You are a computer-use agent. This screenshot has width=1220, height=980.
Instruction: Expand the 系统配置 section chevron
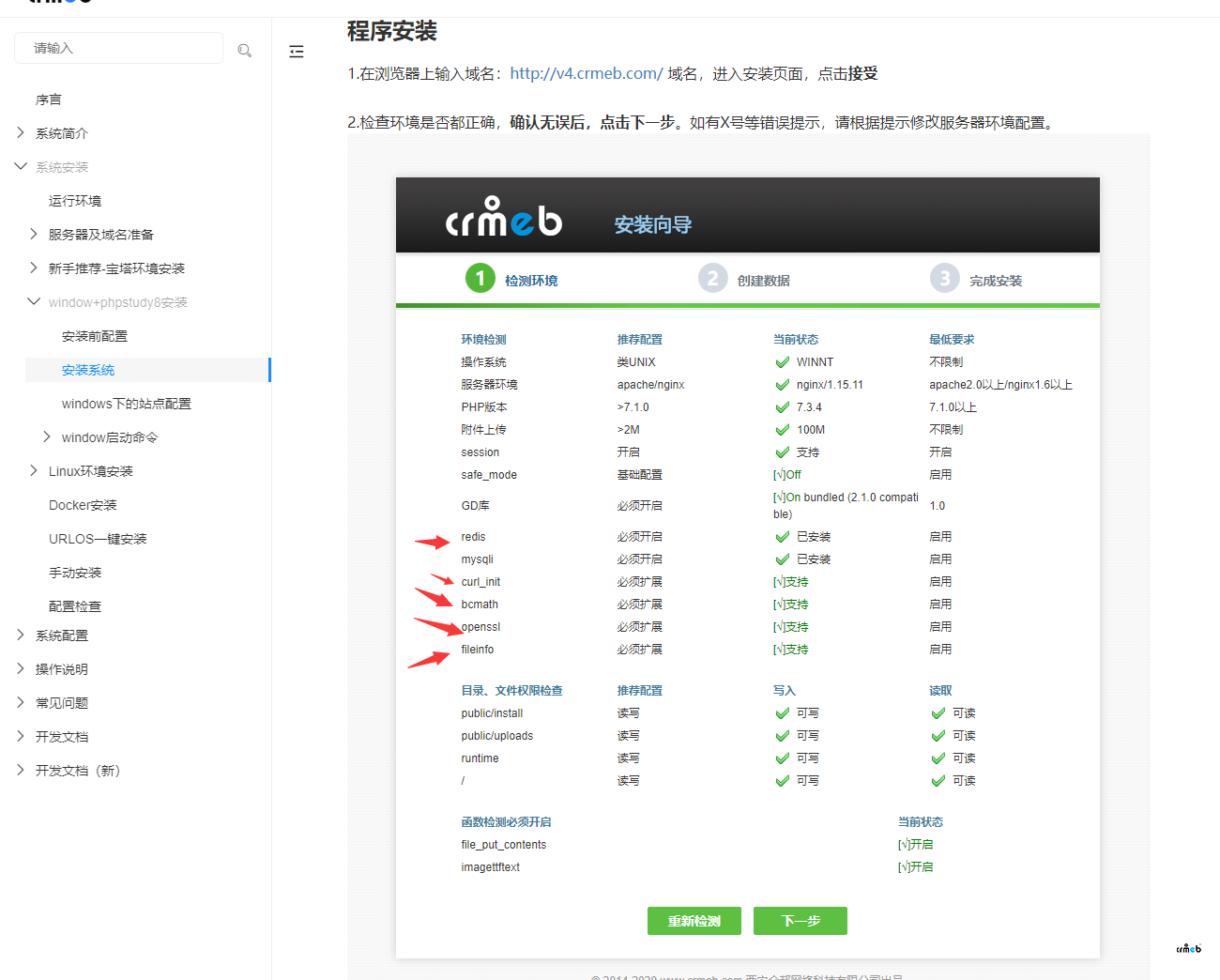point(21,635)
